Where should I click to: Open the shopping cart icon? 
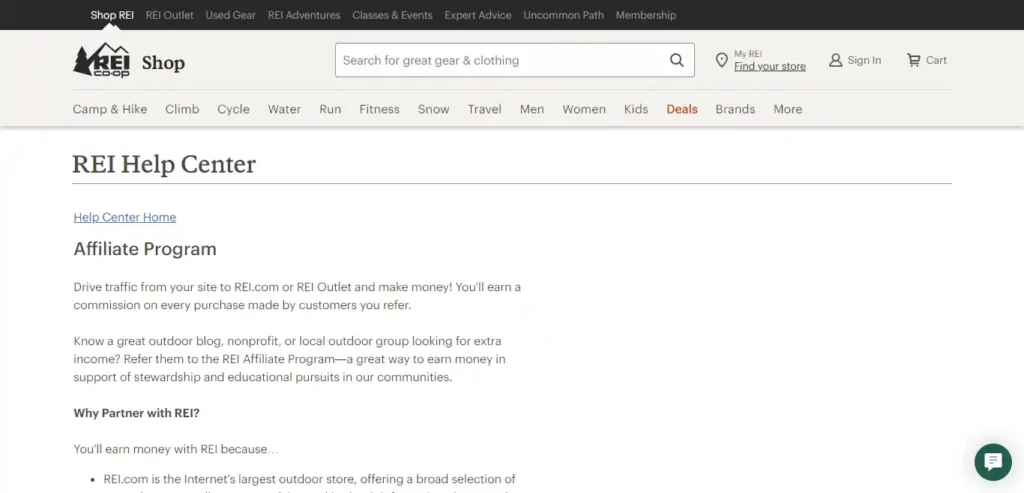click(913, 60)
